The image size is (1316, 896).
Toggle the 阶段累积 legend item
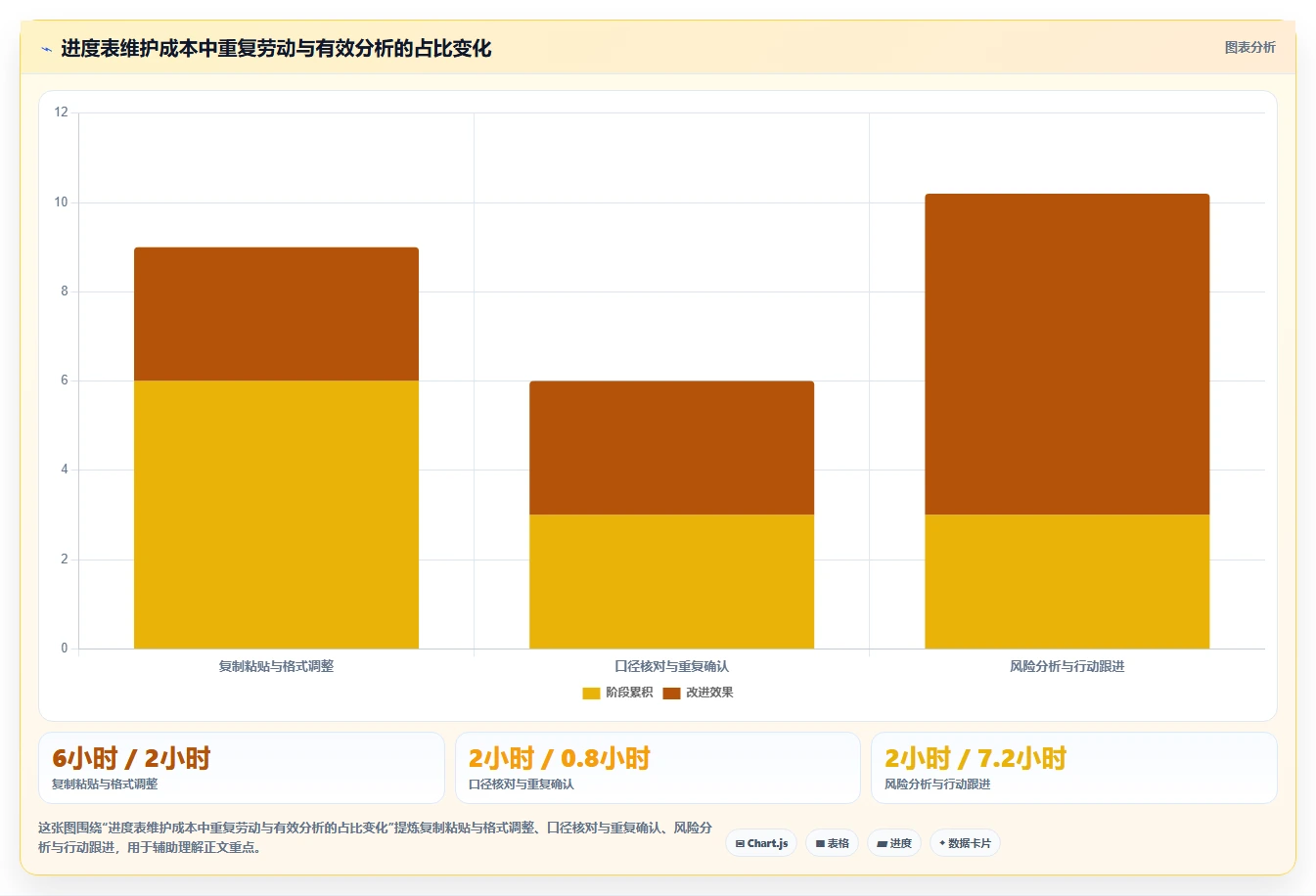click(617, 693)
